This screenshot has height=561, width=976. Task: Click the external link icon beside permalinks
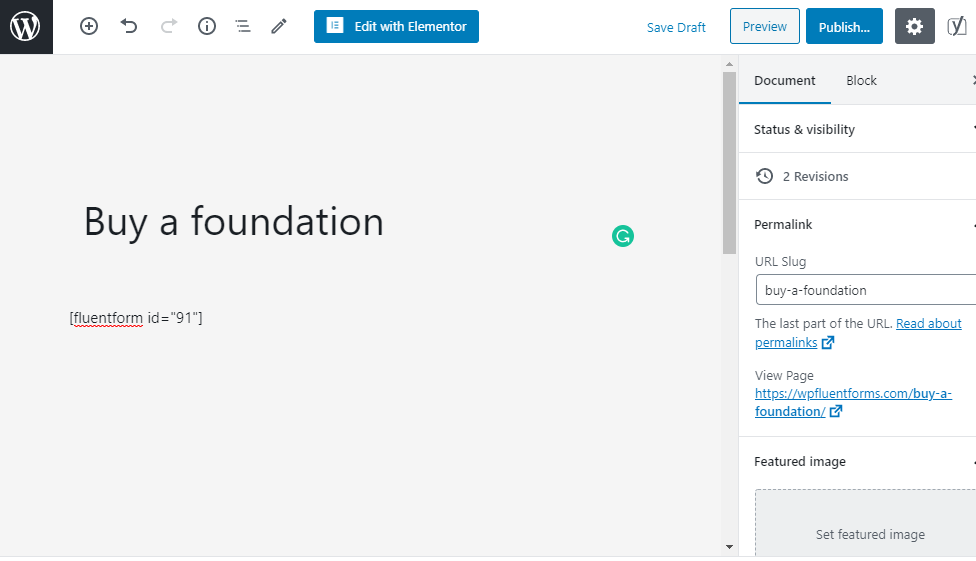pos(828,342)
